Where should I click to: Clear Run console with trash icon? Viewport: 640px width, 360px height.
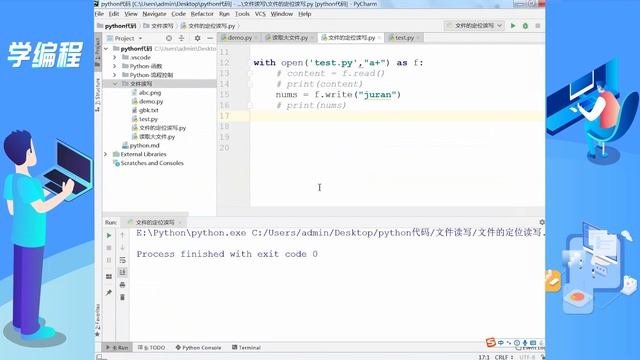coord(122,297)
